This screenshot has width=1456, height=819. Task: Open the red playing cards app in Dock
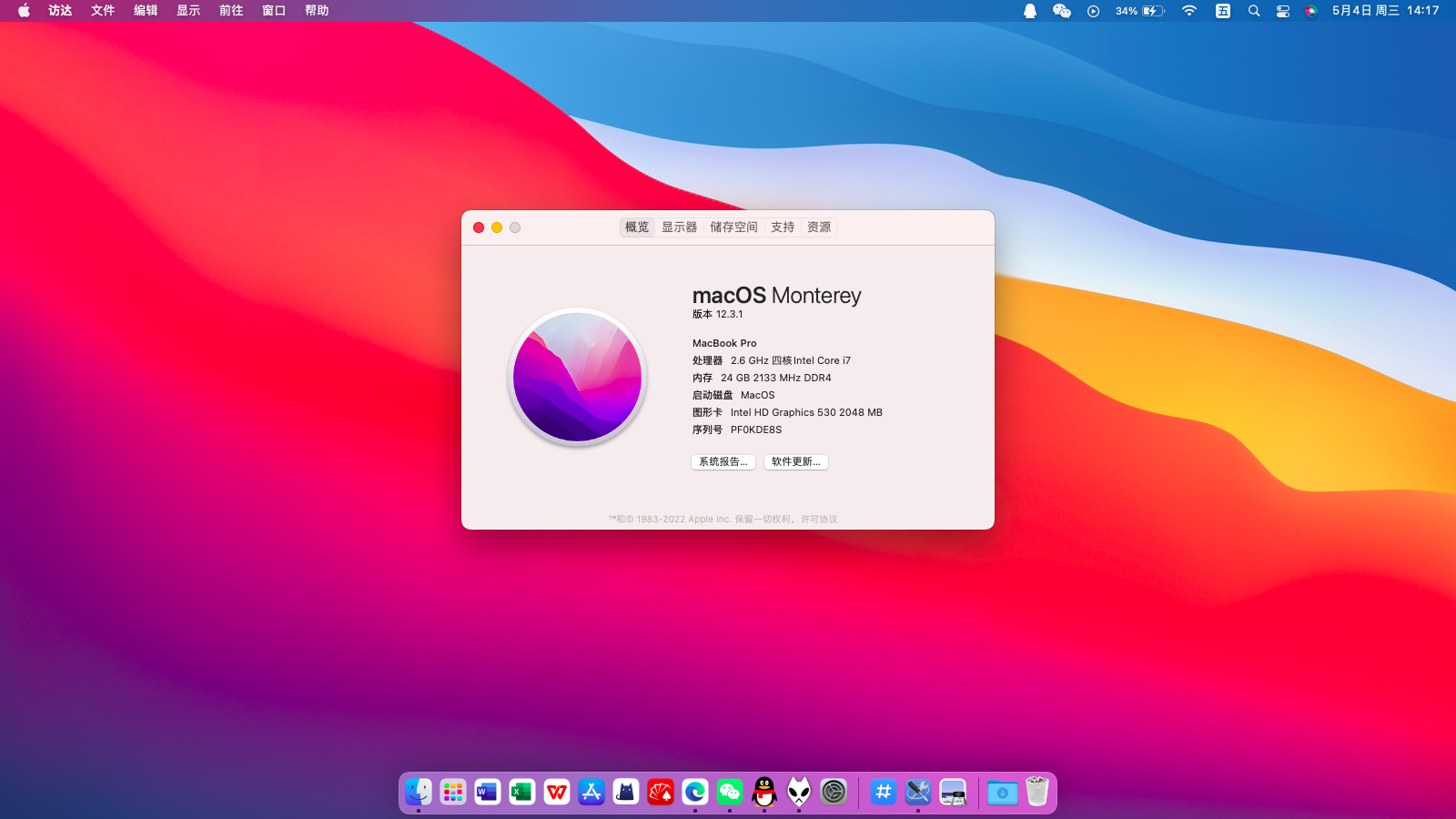pyautogui.click(x=661, y=792)
